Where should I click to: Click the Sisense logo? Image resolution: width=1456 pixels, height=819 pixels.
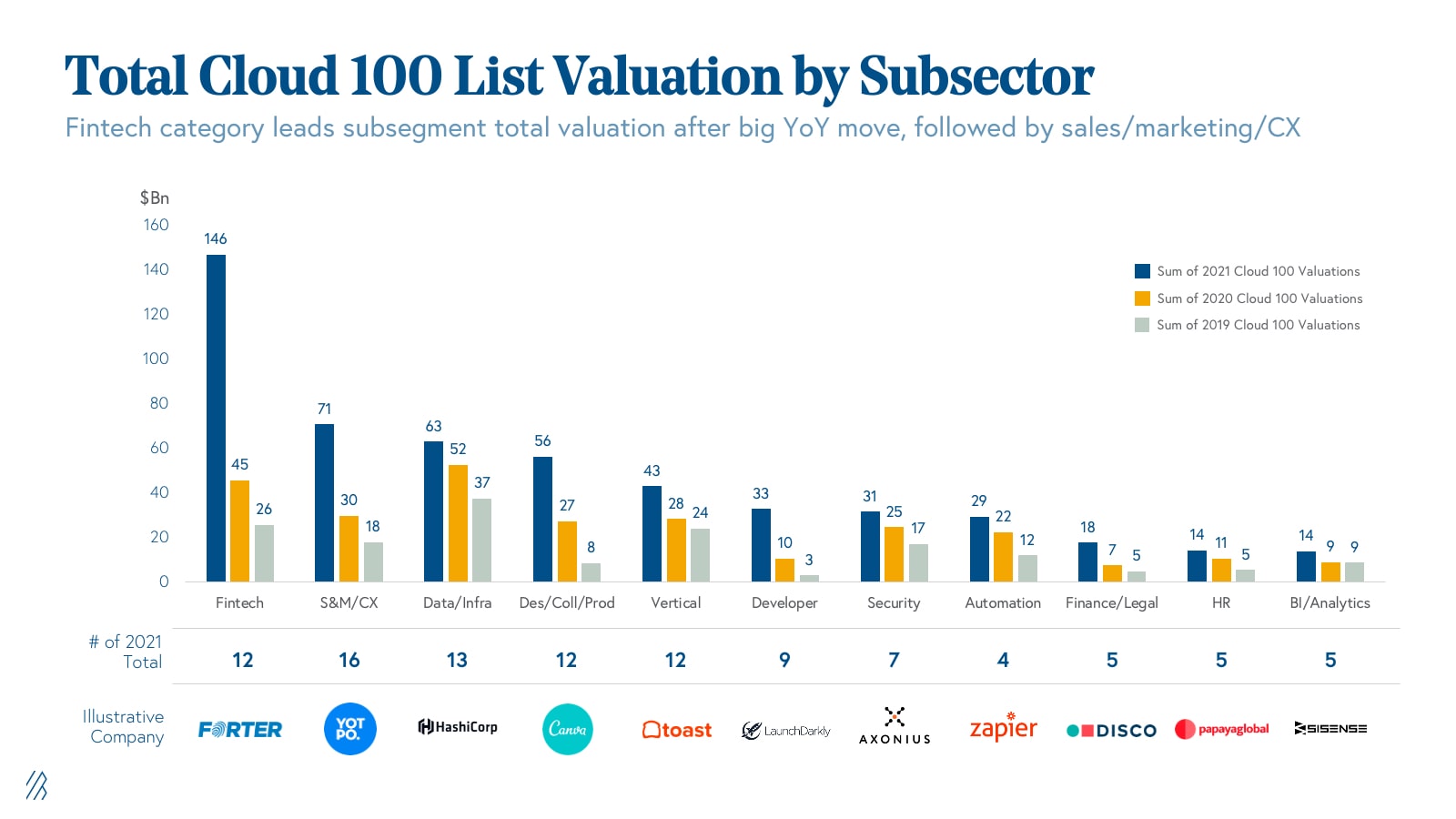pos(1330,728)
